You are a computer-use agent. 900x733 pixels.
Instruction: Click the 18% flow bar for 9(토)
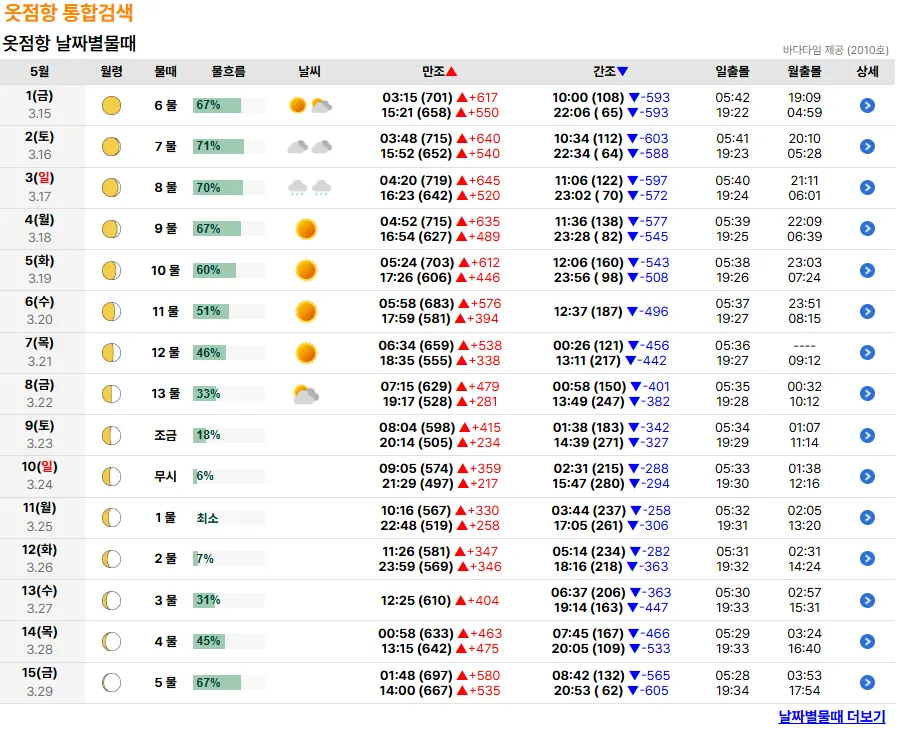[229, 435]
